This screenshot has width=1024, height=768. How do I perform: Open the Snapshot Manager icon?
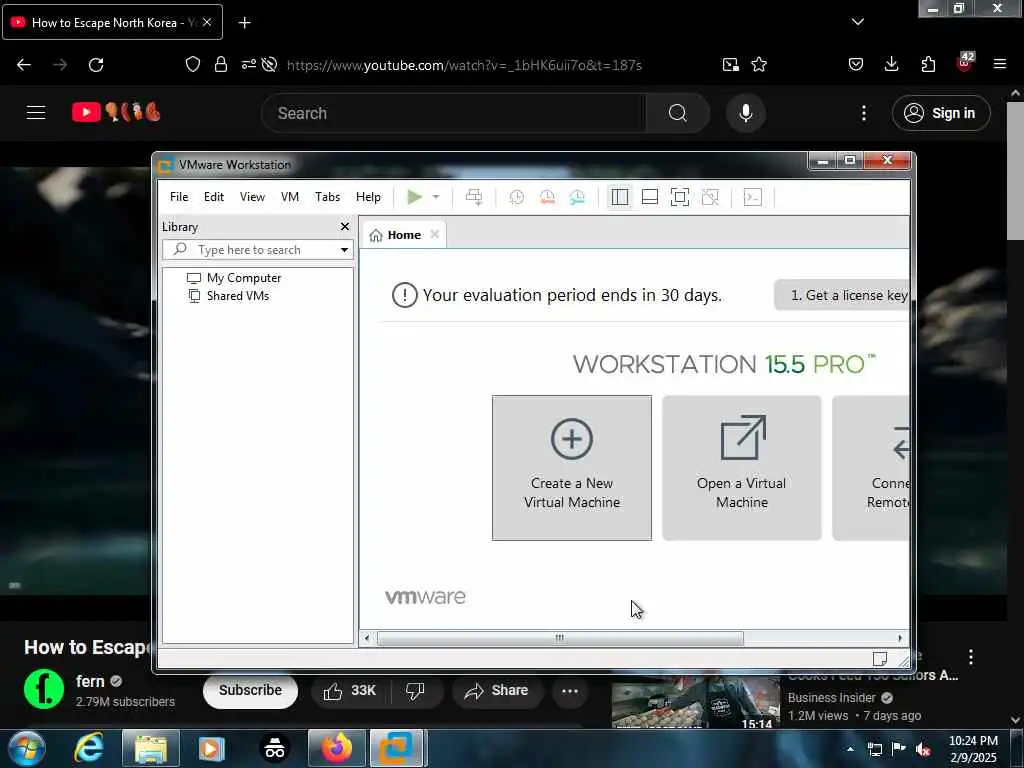[x=577, y=197]
